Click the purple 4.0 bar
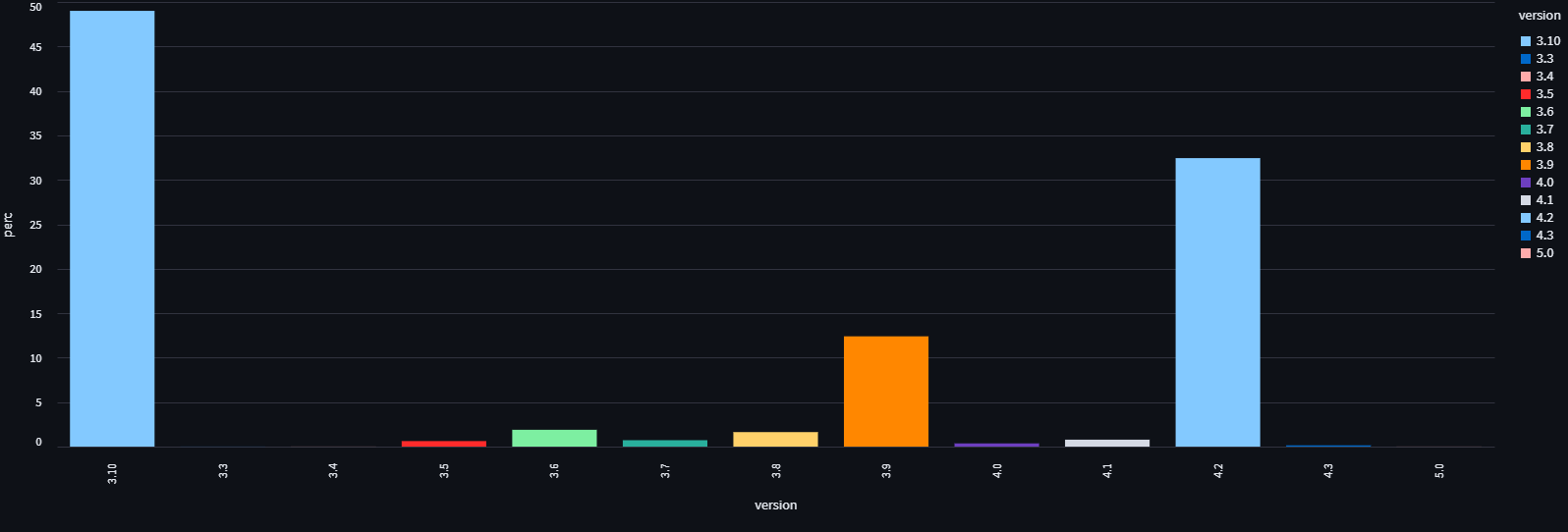The height and width of the screenshot is (532, 1568). (x=996, y=445)
